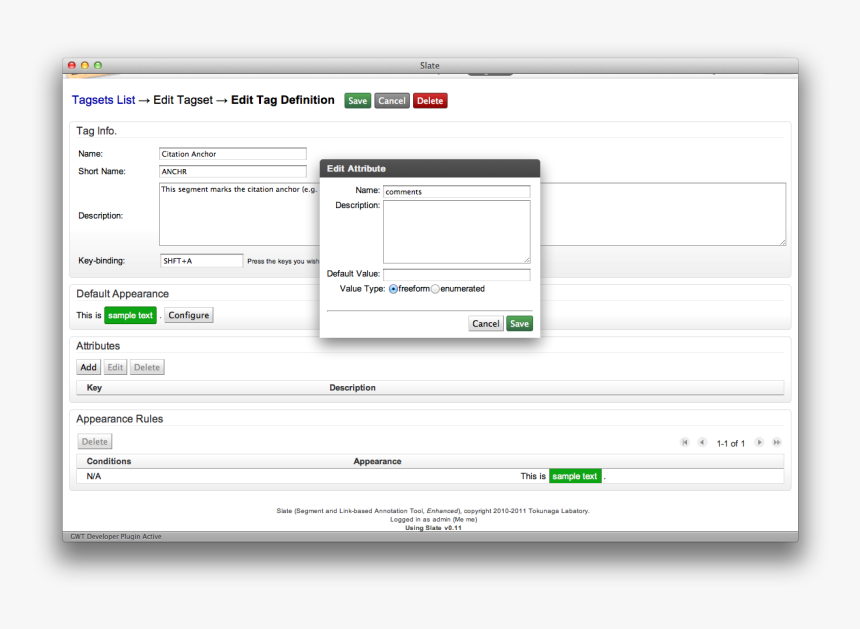Click Delete button in Attributes section
This screenshot has height=629, width=860.
pyautogui.click(x=147, y=367)
